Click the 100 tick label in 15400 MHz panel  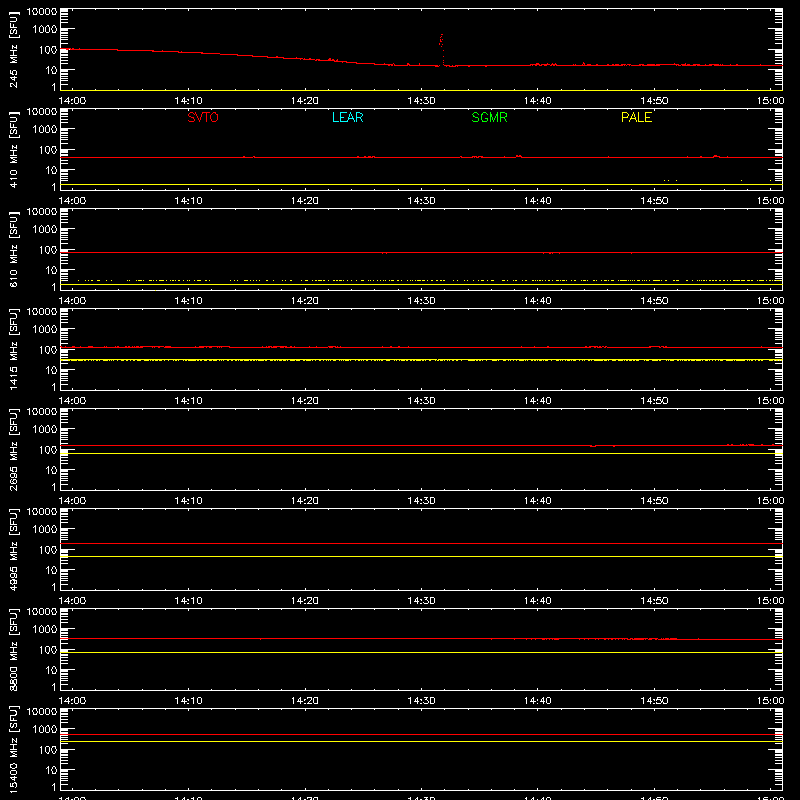[x=48, y=750]
